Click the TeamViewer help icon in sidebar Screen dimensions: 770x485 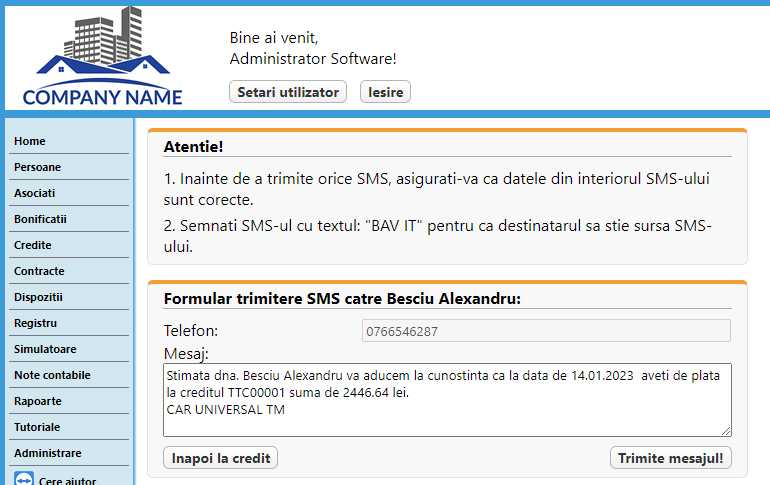pos(24,478)
